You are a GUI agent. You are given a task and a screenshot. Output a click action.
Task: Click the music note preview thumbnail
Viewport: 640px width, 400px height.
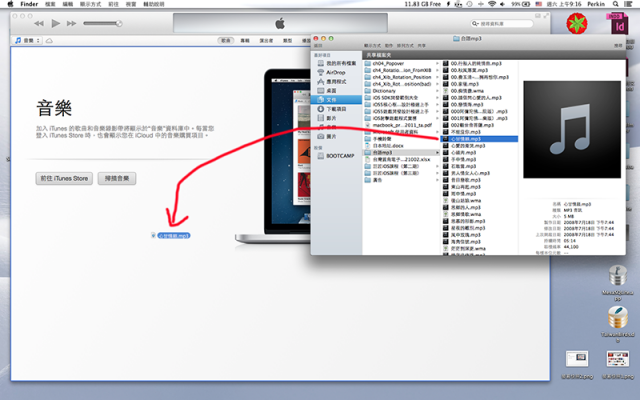pos(572,129)
